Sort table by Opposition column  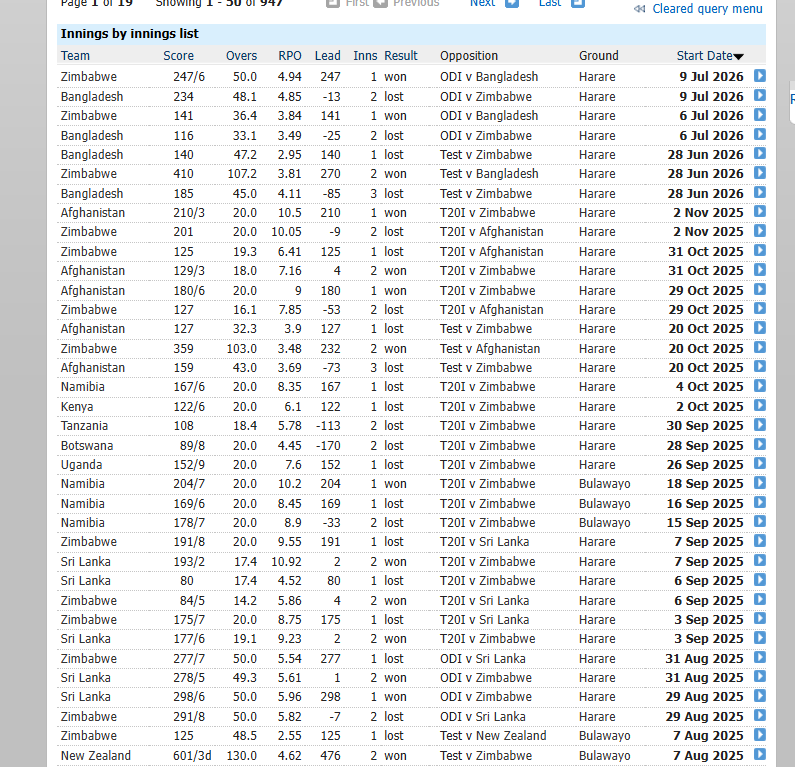[469, 56]
